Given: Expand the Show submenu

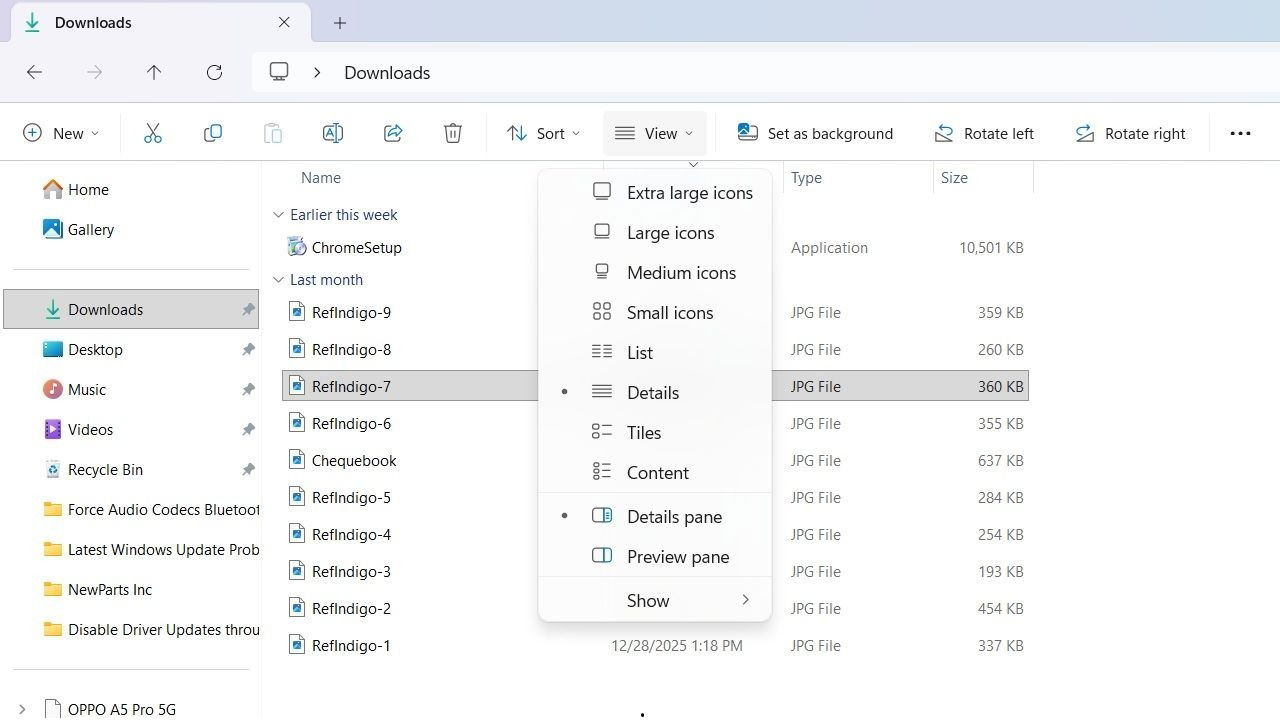Looking at the screenshot, I should pos(648,600).
